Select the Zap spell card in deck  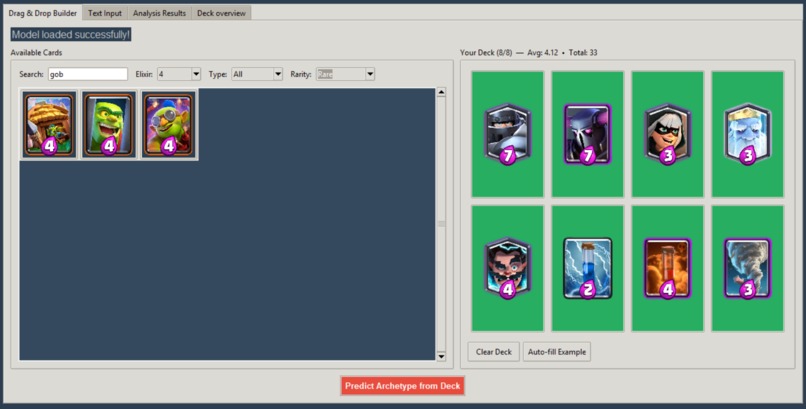(588, 269)
